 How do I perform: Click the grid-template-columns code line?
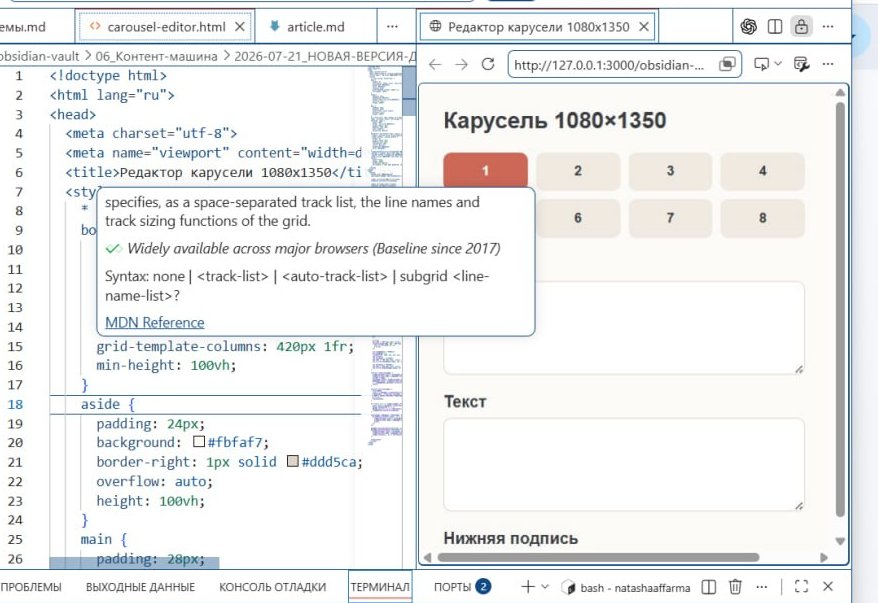tap(225, 347)
